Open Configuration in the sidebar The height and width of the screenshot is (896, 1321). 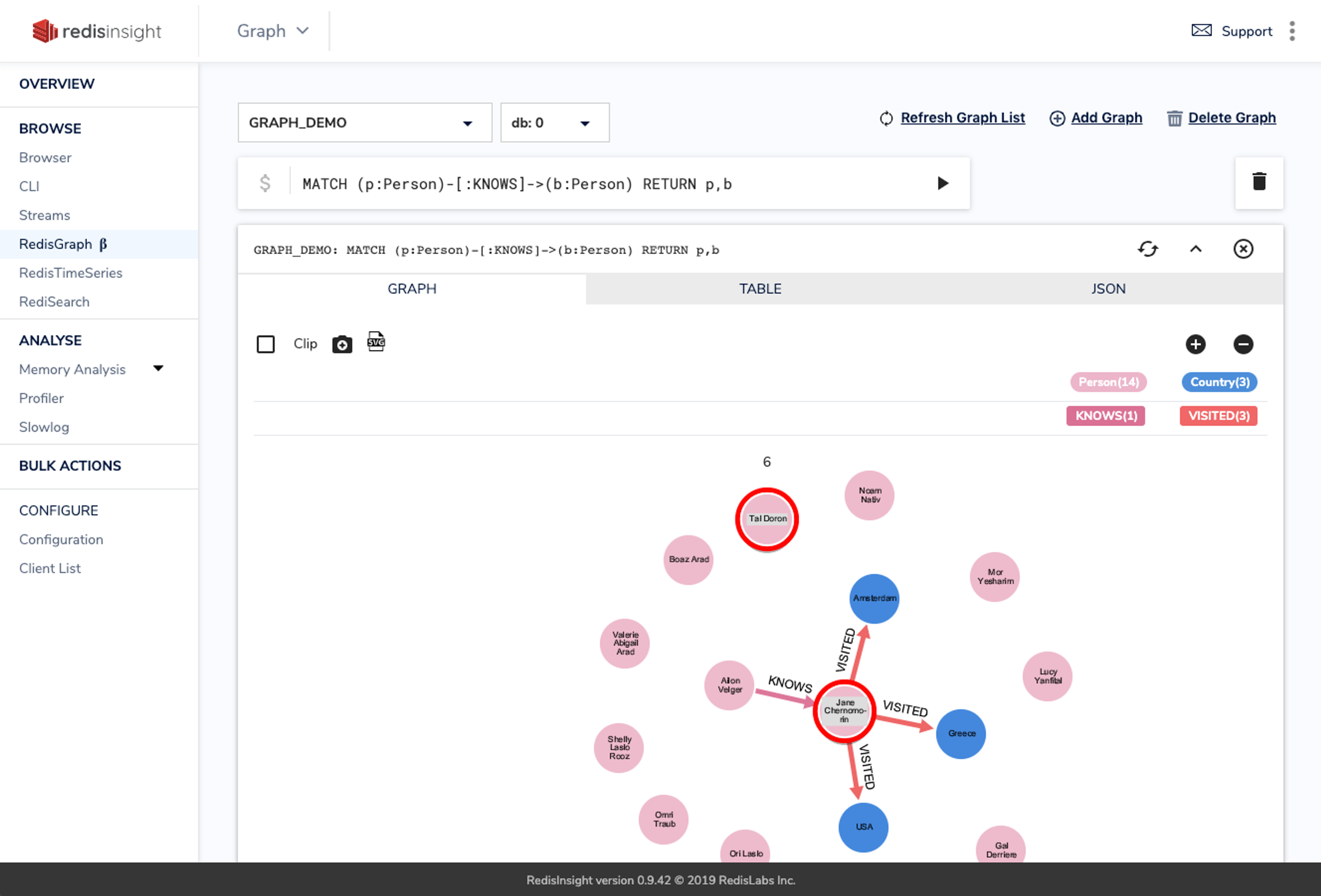[61, 540]
